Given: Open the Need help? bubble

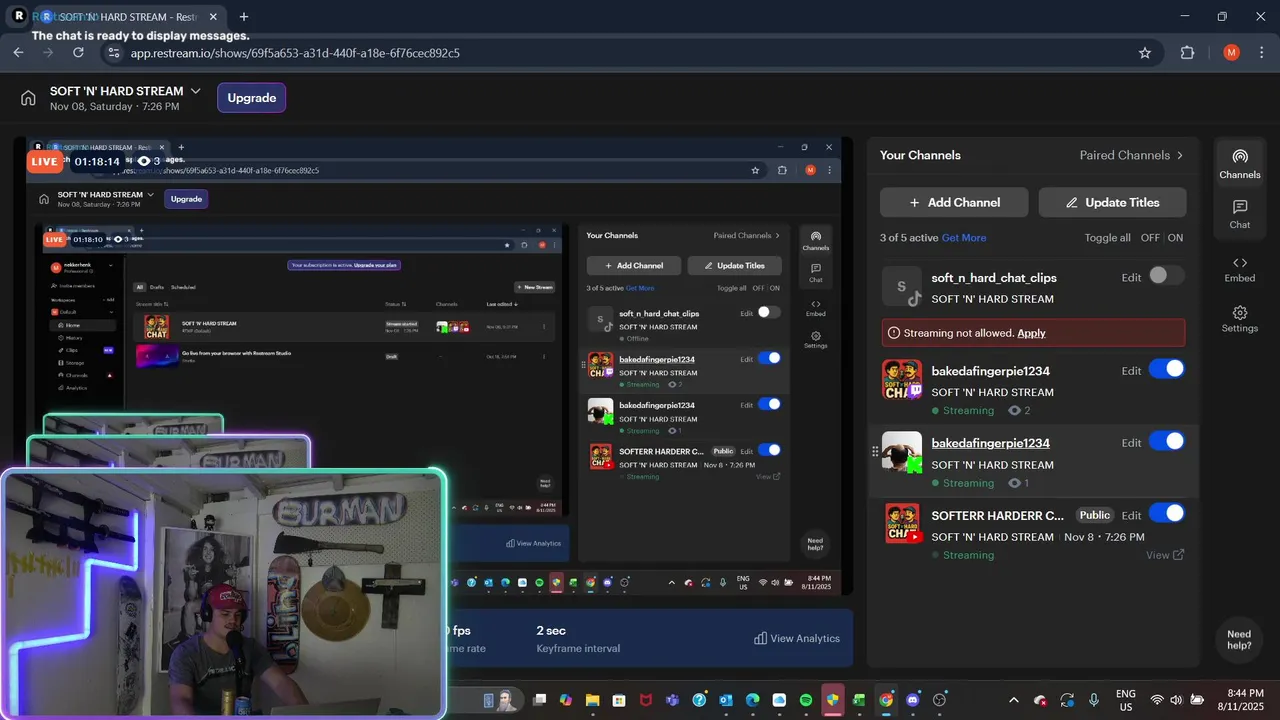Looking at the screenshot, I should point(1239,640).
